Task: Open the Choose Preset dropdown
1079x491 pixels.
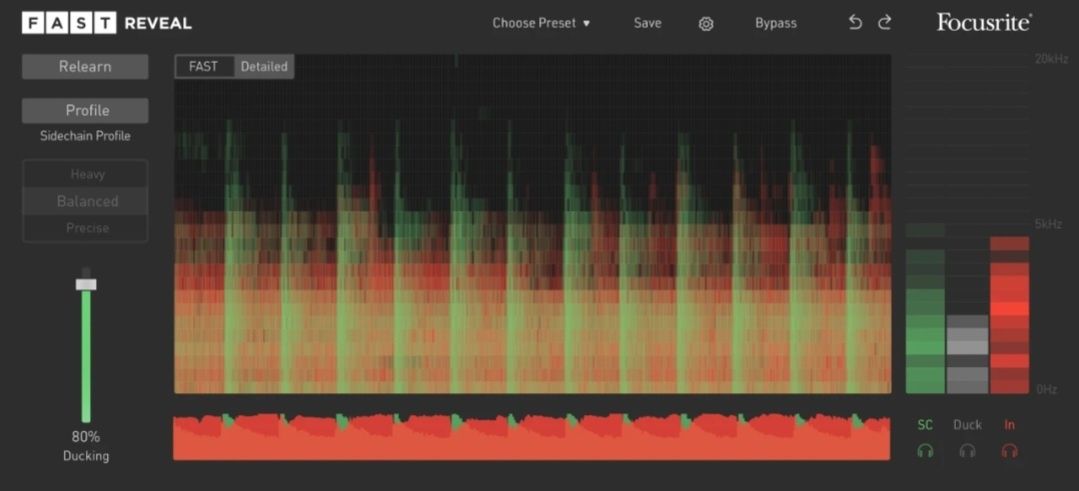Action: pos(541,23)
